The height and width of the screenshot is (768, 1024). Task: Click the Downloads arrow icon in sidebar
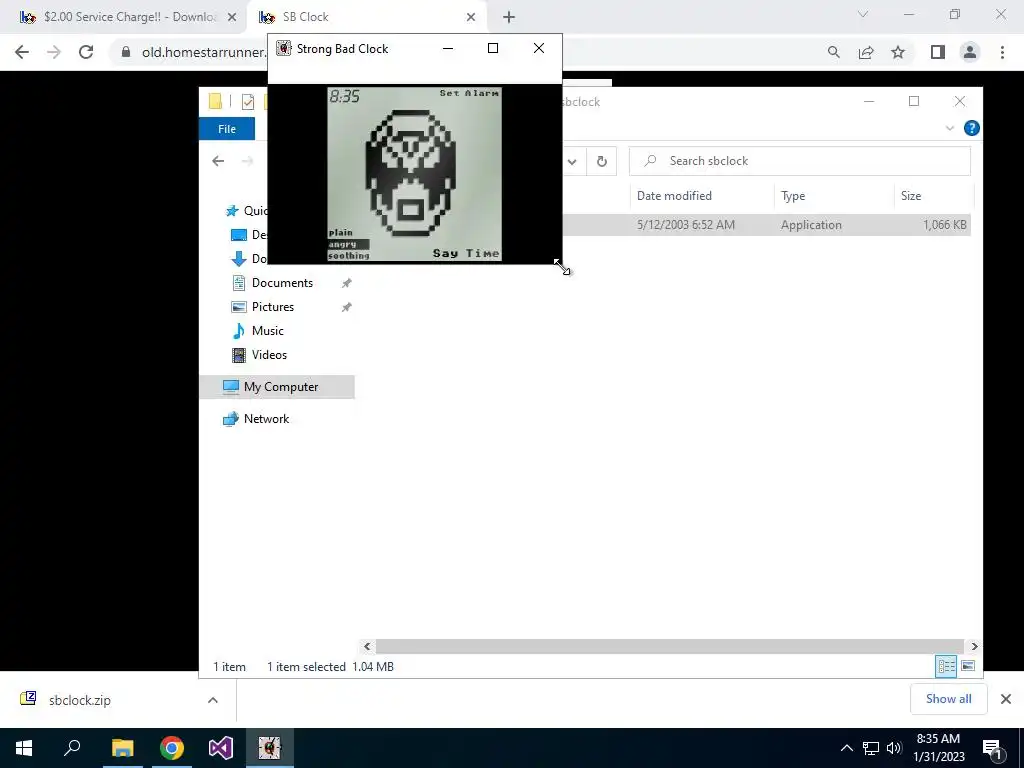(239, 259)
